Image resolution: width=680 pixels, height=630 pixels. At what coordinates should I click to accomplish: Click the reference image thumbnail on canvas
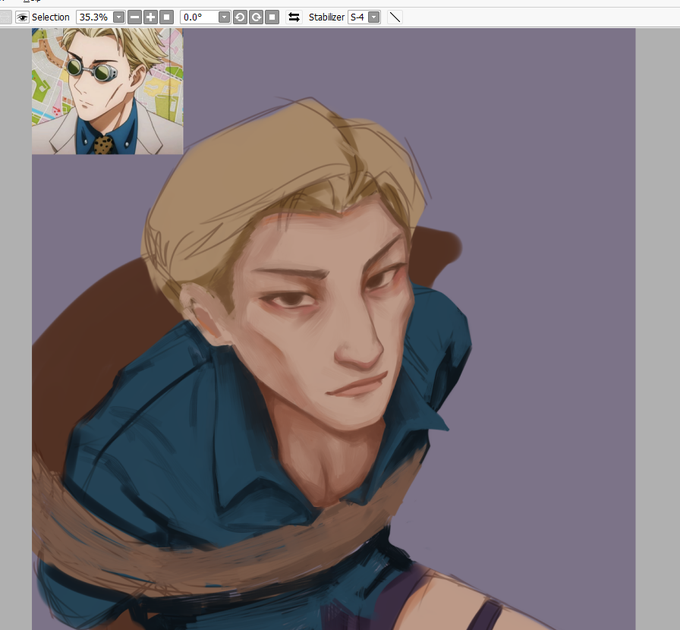point(108,91)
